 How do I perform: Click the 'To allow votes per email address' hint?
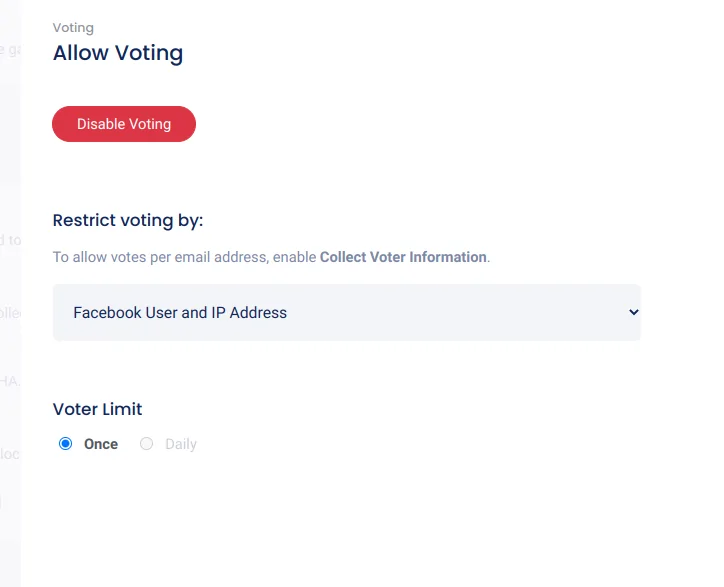coord(185,257)
